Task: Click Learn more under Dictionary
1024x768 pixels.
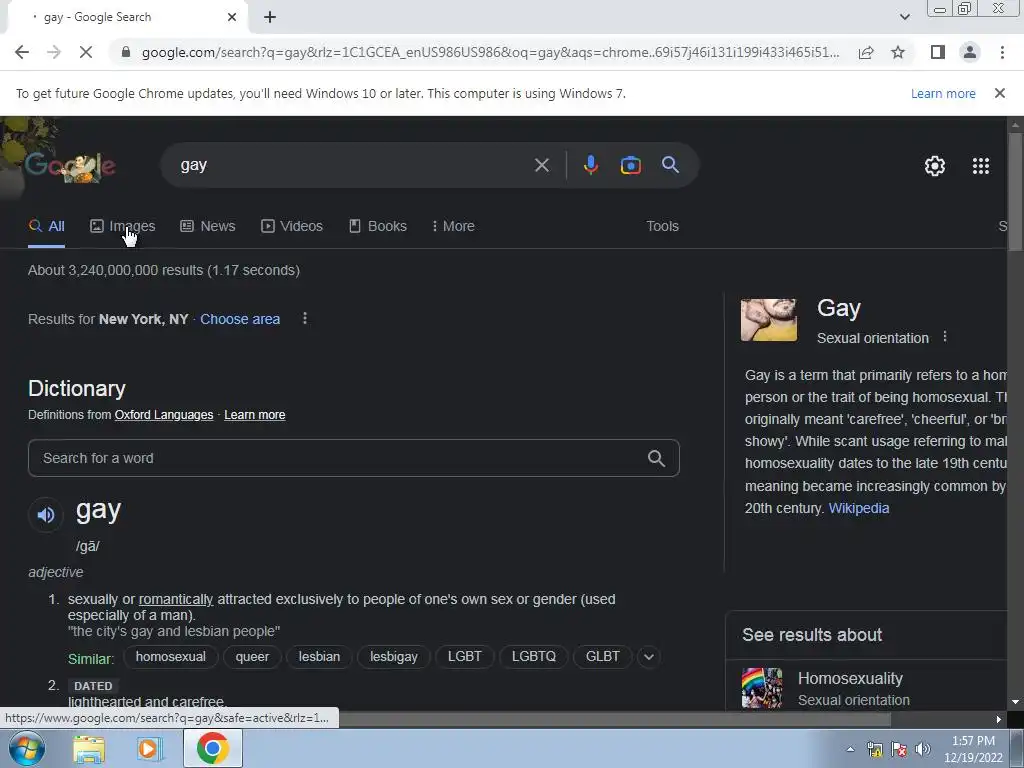Action: 255,415
